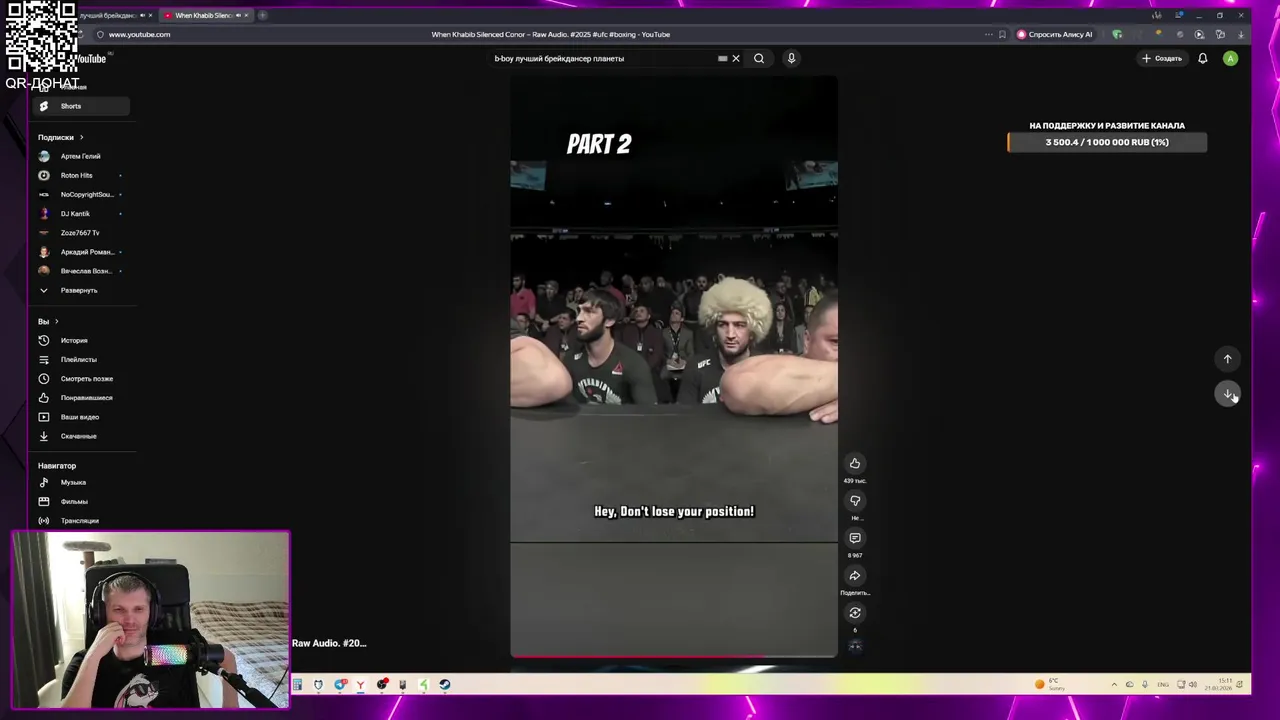Open the Создать create menu

click(x=1162, y=58)
